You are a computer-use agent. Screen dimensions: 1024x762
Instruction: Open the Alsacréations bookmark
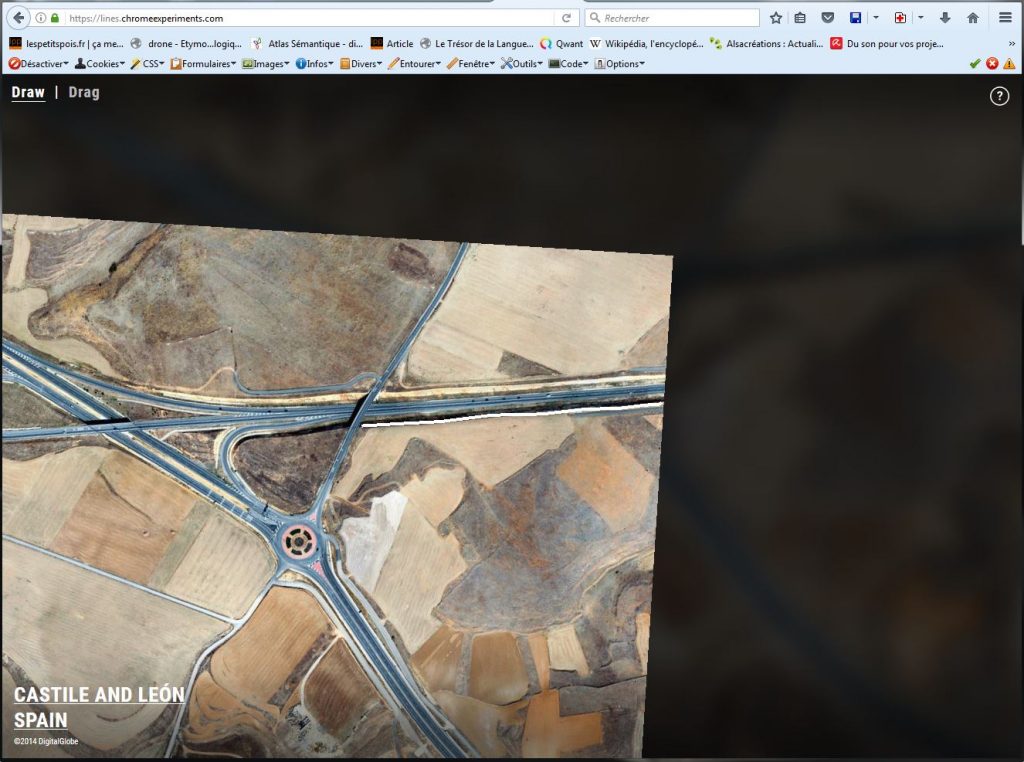click(767, 44)
